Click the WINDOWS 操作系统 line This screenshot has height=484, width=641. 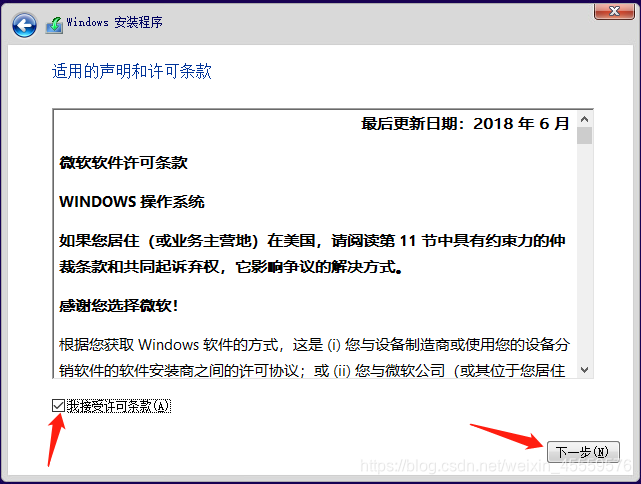point(132,202)
